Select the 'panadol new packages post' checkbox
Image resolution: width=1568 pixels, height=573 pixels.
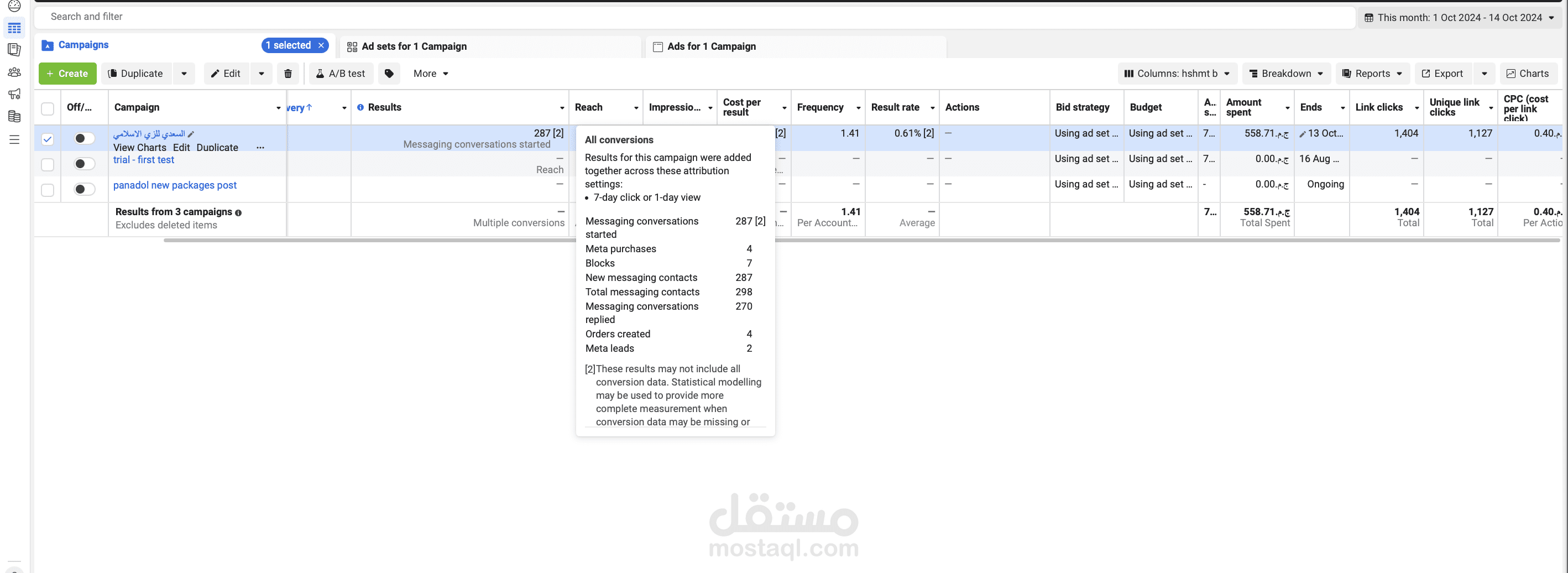pyautogui.click(x=48, y=190)
